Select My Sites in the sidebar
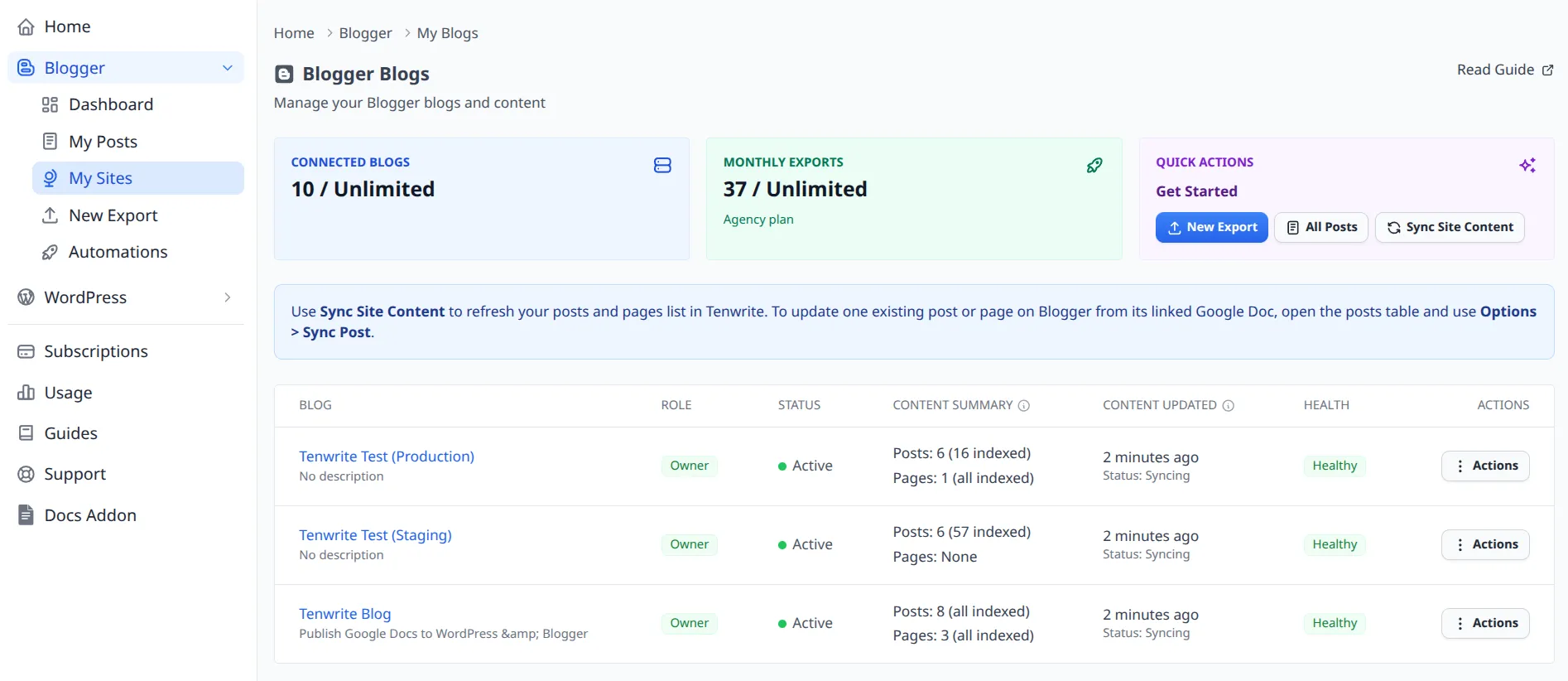Image resolution: width=1568 pixels, height=681 pixels. coord(138,178)
